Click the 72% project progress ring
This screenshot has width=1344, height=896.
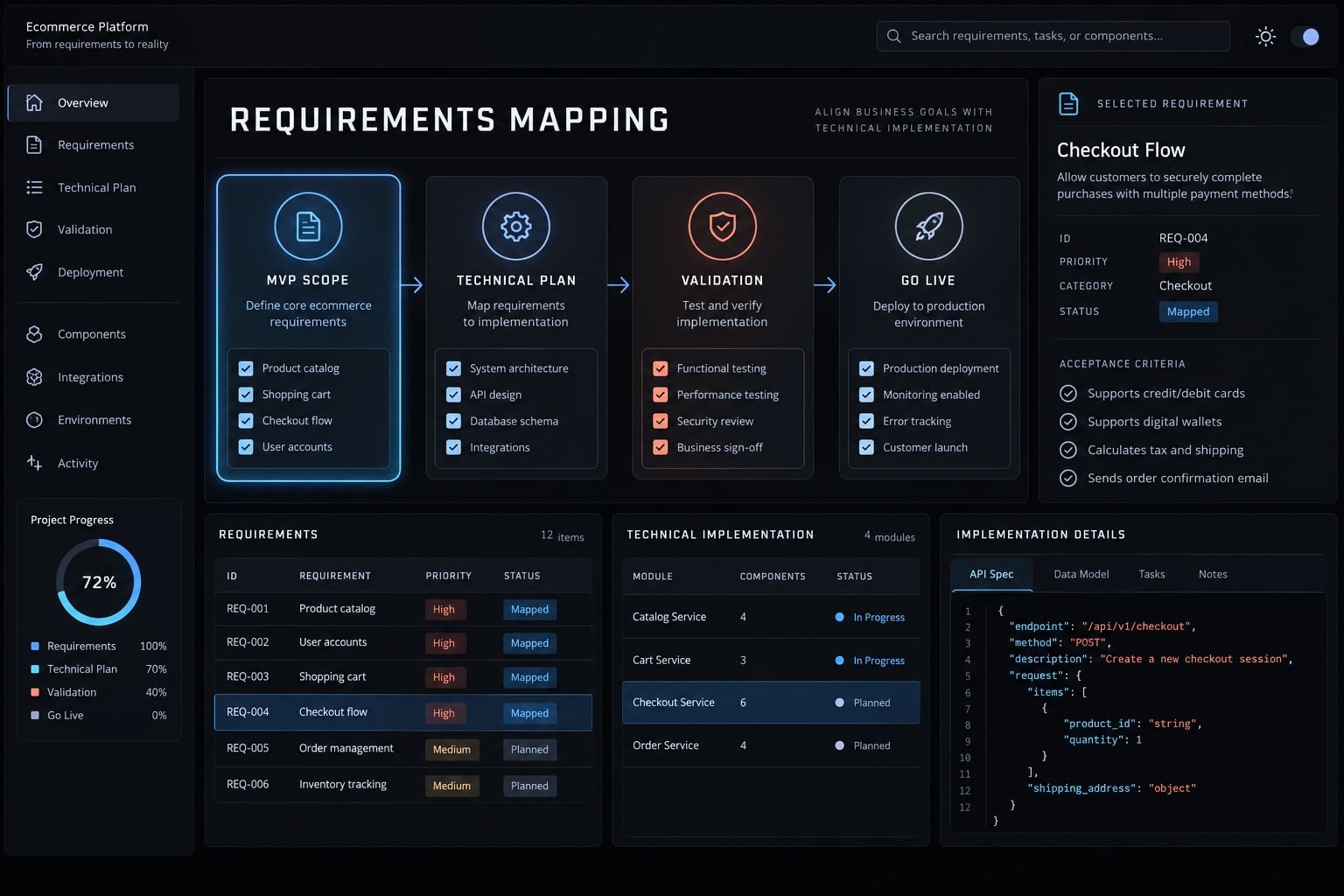click(99, 582)
